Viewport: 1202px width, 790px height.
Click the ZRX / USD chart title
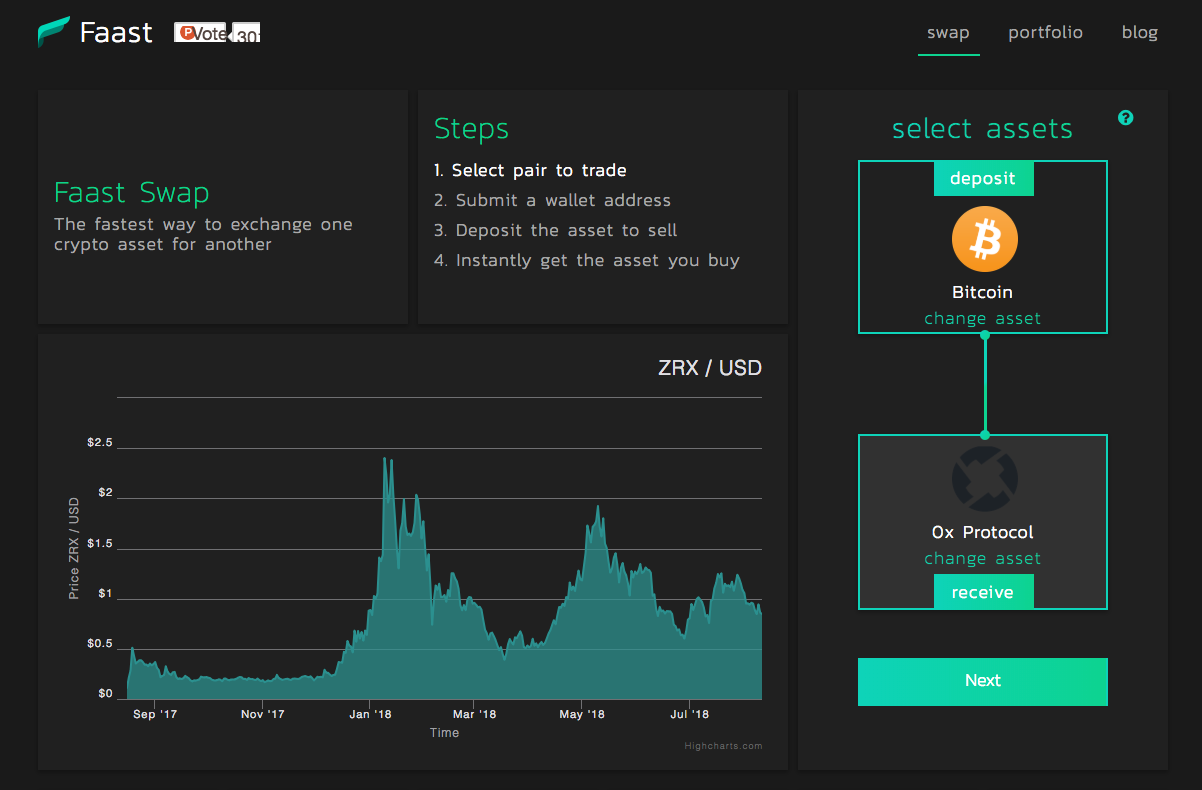tap(710, 368)
